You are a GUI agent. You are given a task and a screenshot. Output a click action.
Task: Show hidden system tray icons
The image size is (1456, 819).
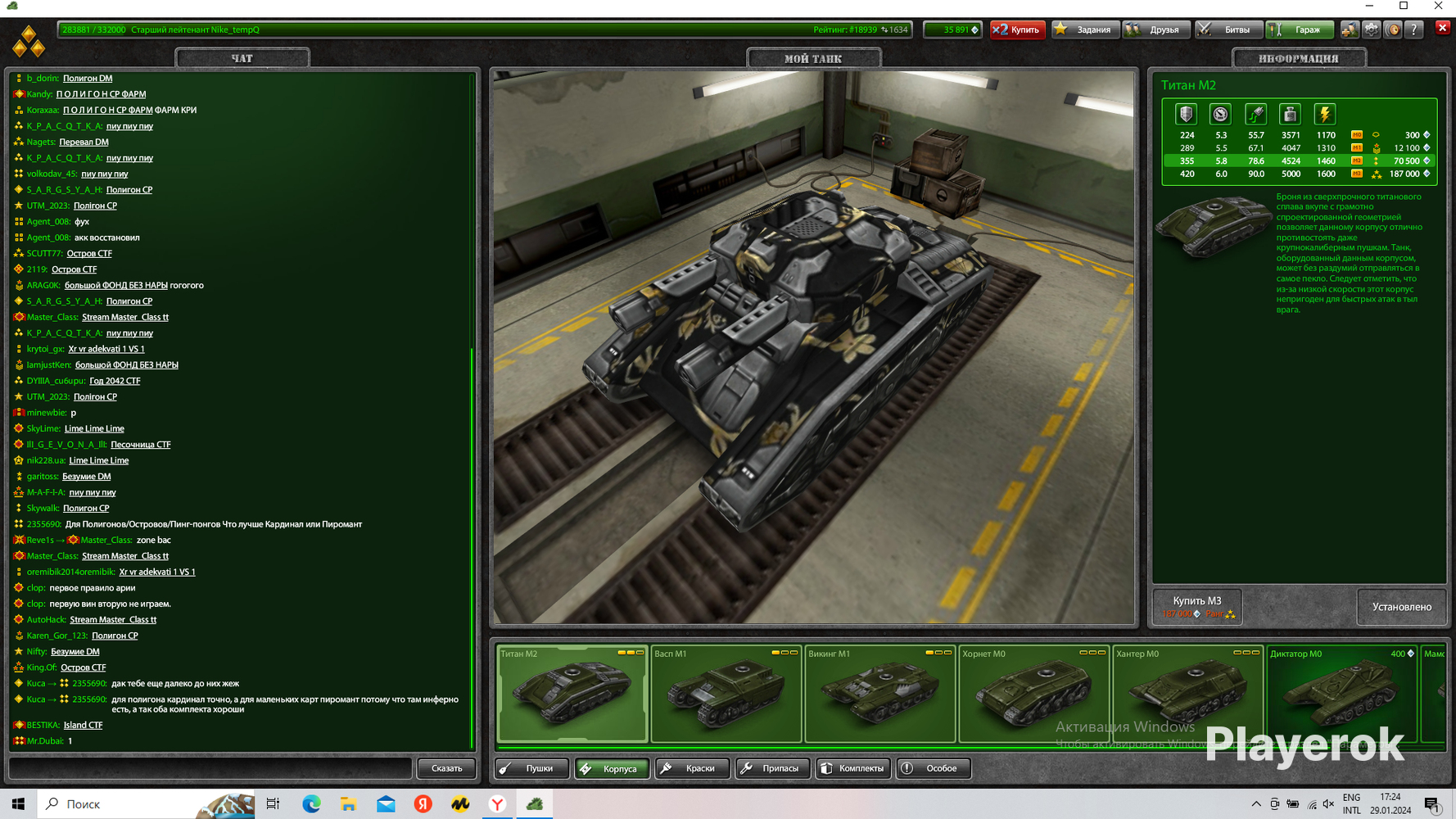click(1256, 804)
